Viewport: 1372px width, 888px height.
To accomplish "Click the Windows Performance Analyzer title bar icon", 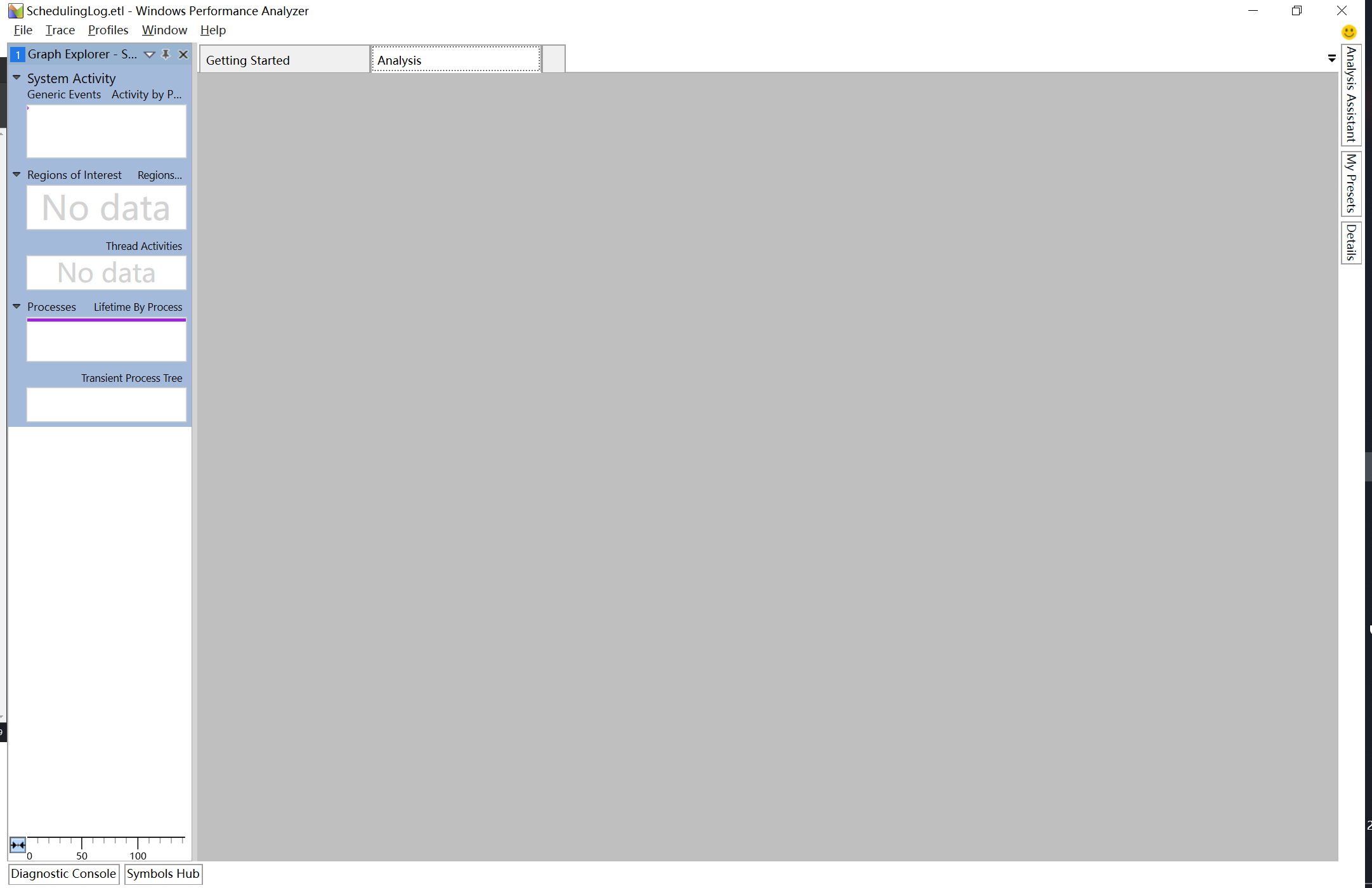I will [17, 10].
